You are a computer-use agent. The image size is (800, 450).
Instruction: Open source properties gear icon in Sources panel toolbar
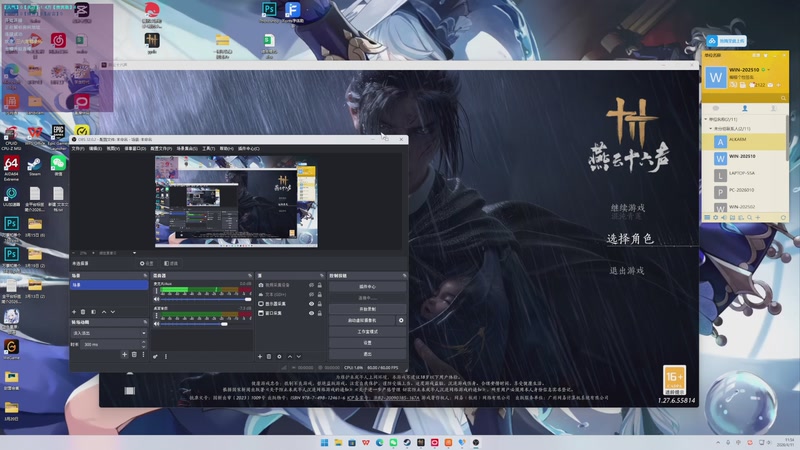(279, 357)
